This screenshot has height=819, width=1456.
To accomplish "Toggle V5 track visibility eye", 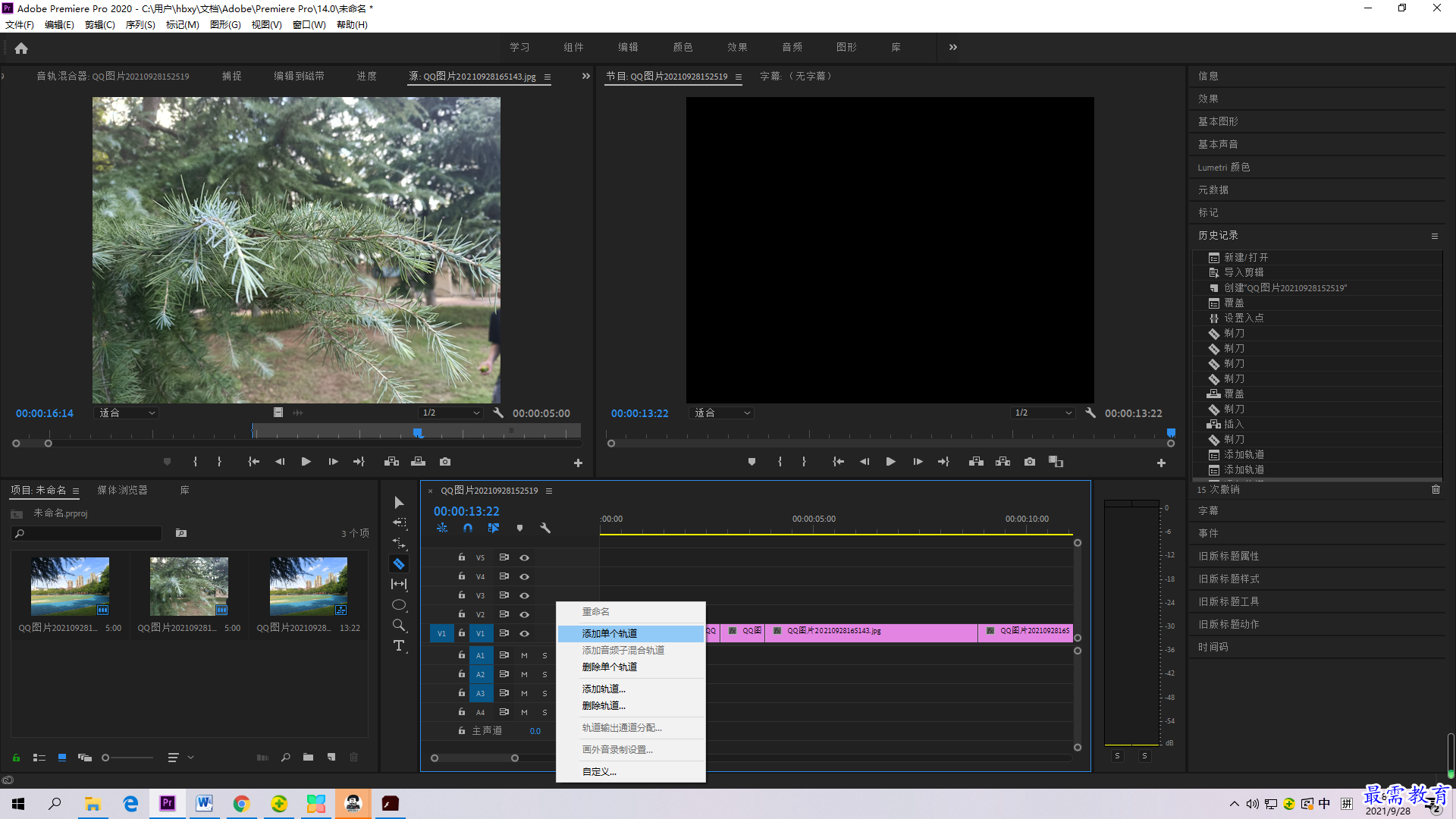I will [524, 558].
